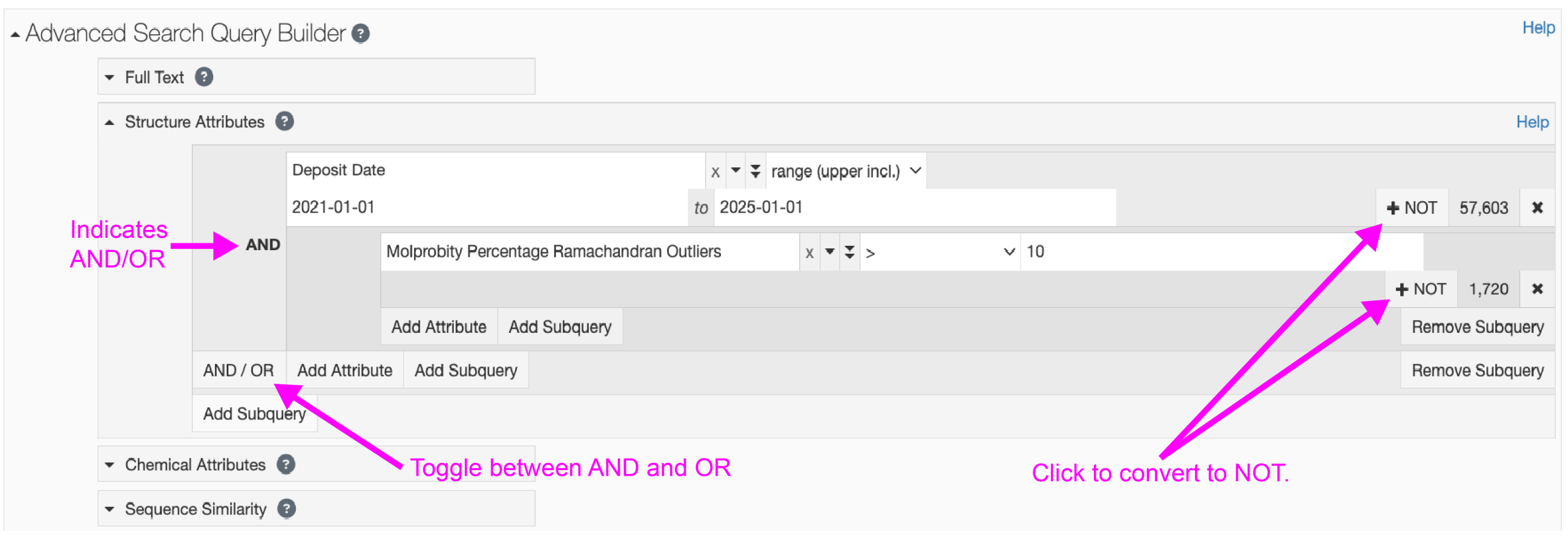Clear the Molprobity Ramachandran Outliers attribute field
The image size is (1568, 537).
[x=809, y=253]
